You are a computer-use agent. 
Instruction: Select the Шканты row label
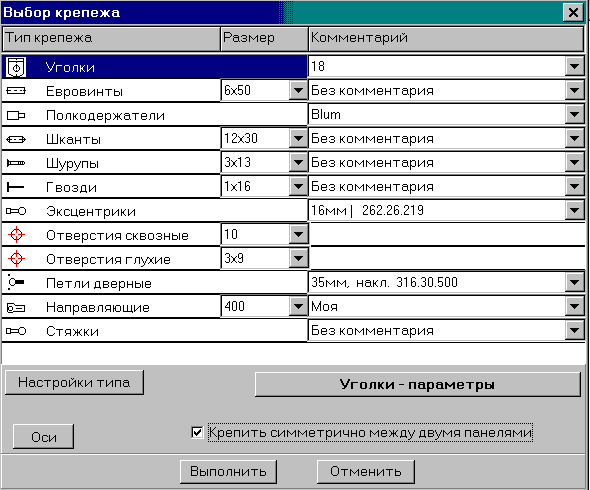tap(73, 140)
